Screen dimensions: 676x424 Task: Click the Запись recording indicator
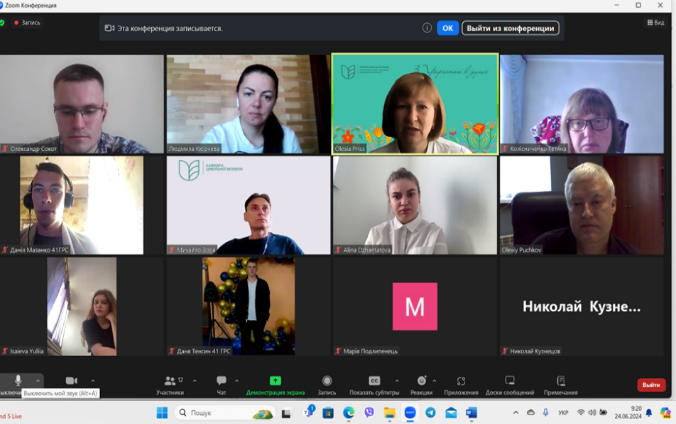tap(27, 22)
